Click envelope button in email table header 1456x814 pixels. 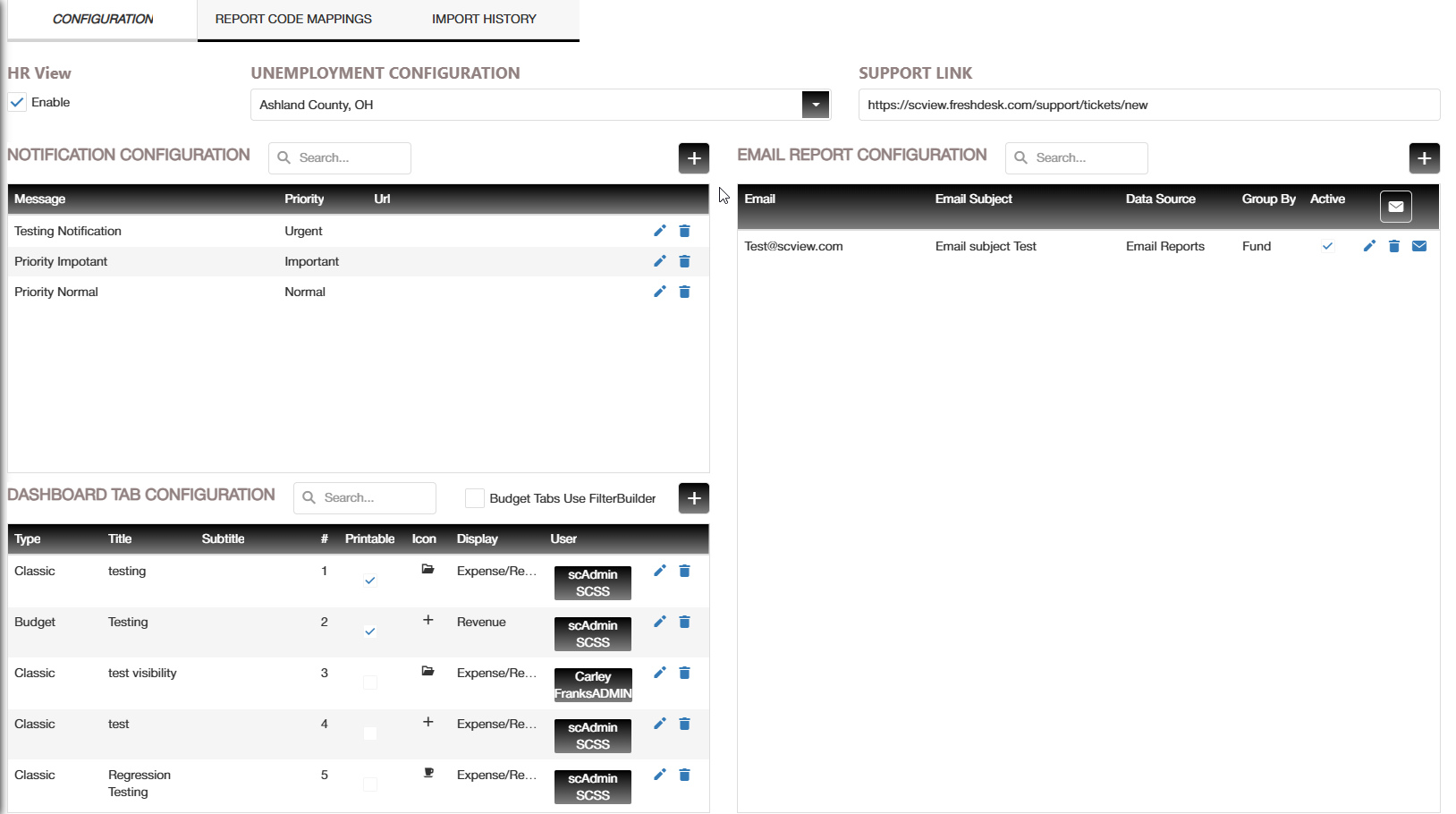(x=1396, y=207)
